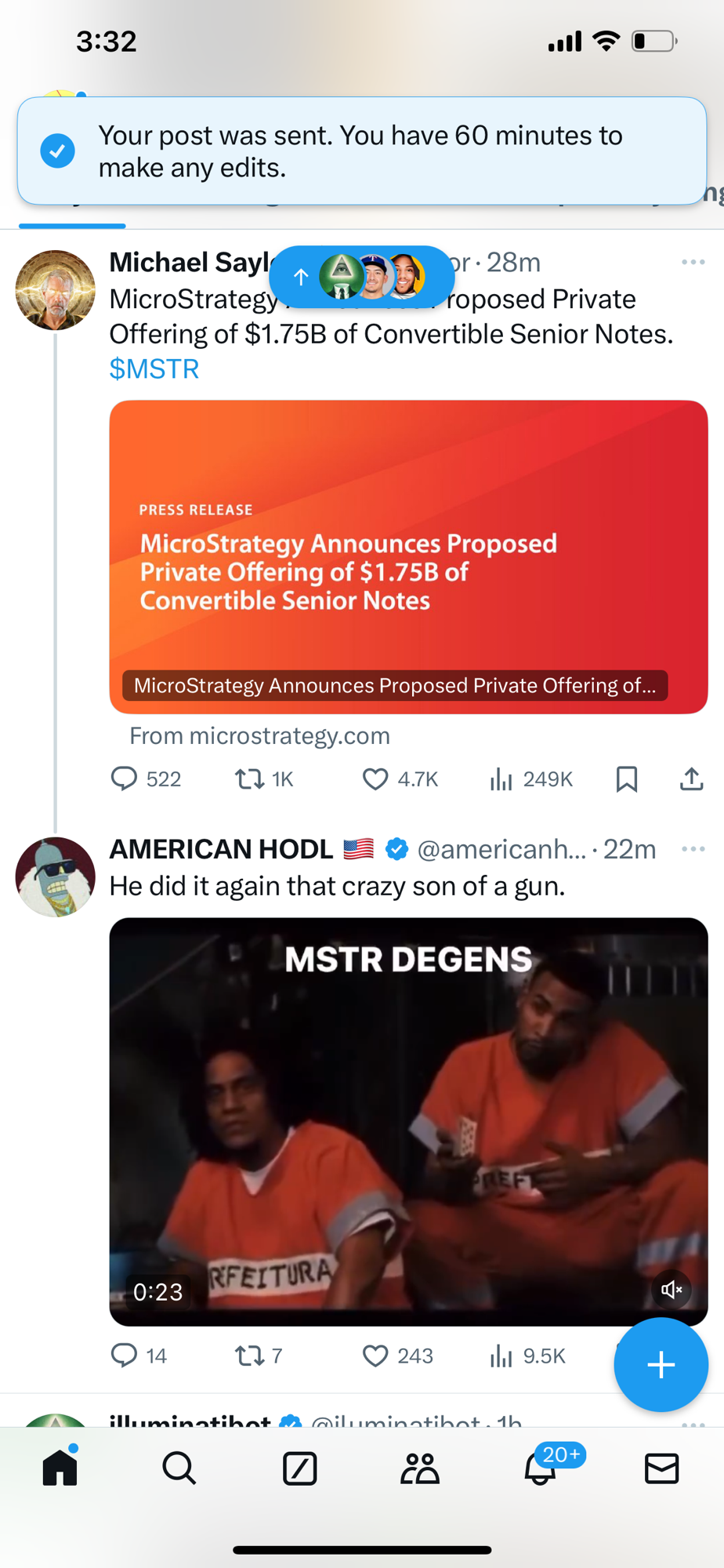Viewport: 724px width, 1568px height.
Task: Open the Messages envelope tab
Action: point(661,1468)
